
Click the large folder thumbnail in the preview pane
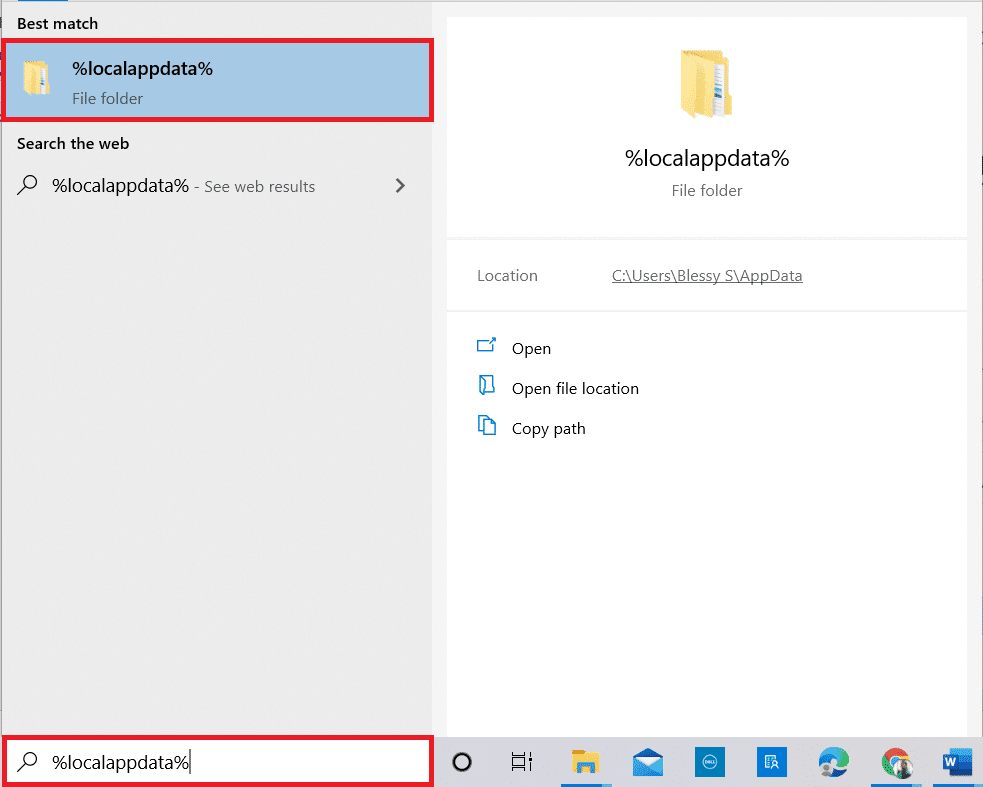tap(706, 85)
